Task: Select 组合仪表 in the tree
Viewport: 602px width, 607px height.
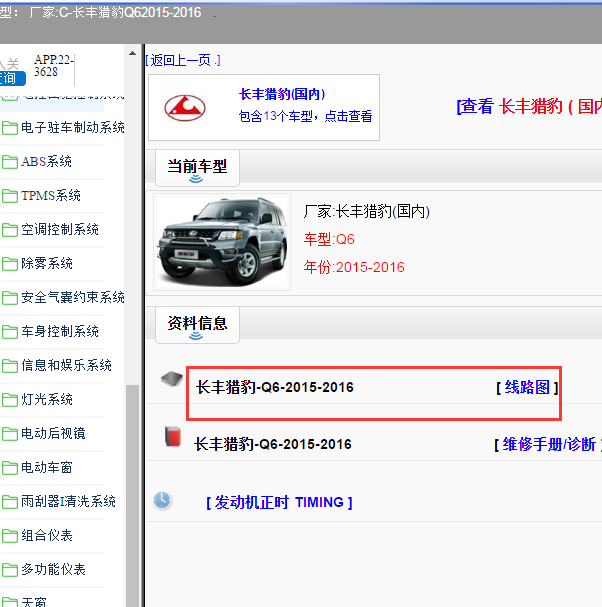Action: pyautogui.click(x=47, y=536)
